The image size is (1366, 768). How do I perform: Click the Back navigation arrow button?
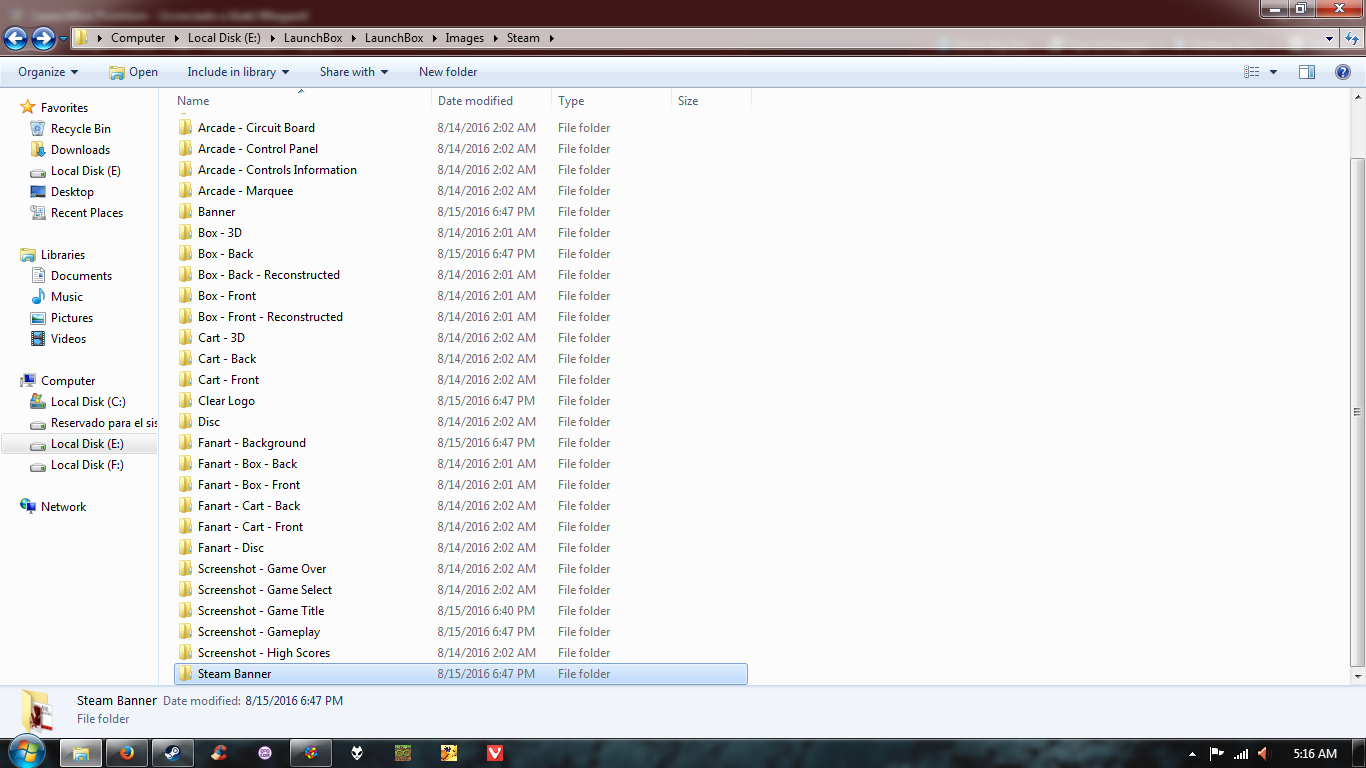(x=15, y=38)
